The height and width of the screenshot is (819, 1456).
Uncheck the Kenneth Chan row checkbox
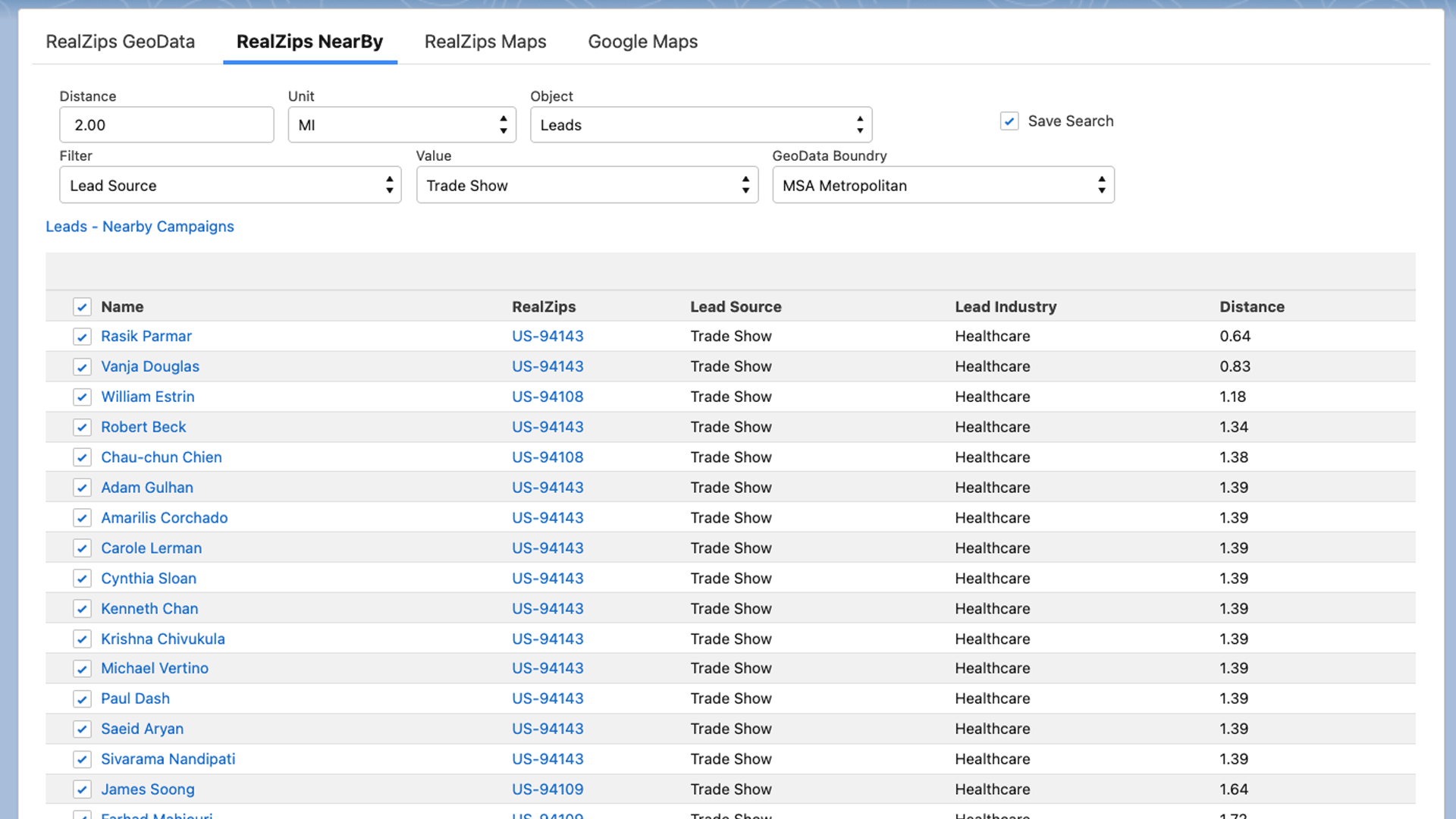[82, 609]
